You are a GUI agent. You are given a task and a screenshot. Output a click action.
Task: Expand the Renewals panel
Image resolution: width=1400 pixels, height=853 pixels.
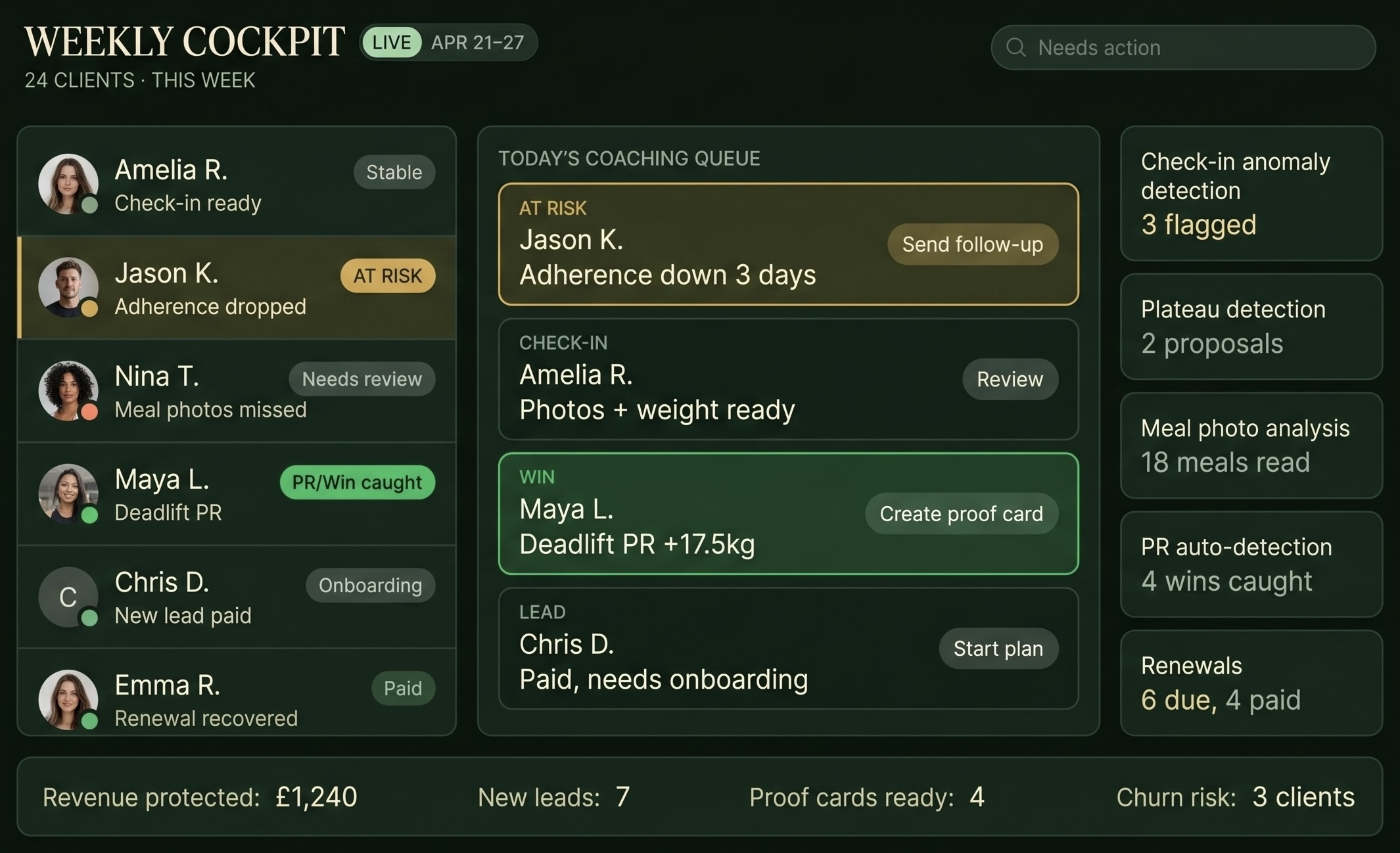pos(1250,682)
